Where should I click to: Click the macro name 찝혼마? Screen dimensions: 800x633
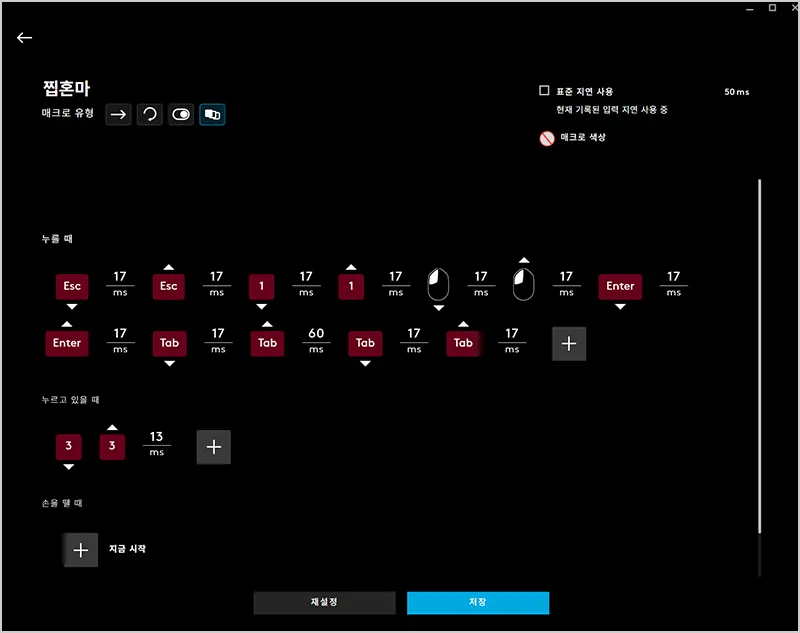click(x=68, y=89)
